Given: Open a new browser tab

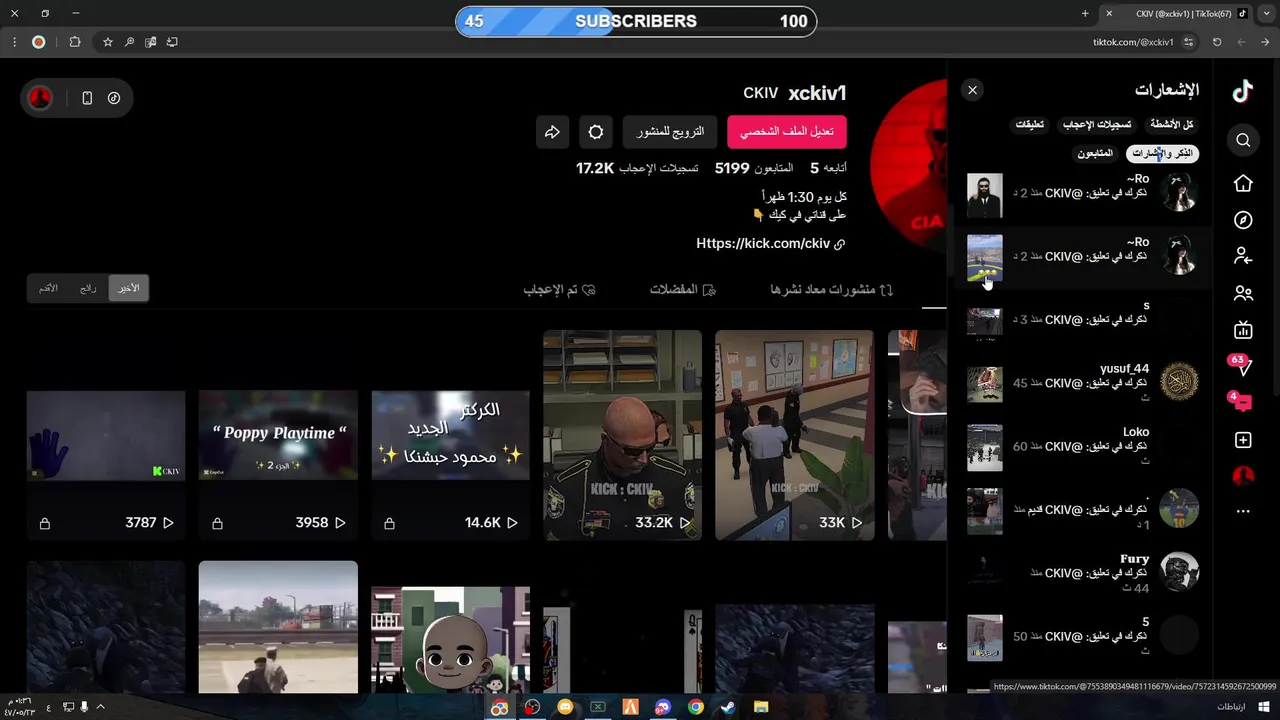Looking at the screenshot, I should (x=1085, y=14).
